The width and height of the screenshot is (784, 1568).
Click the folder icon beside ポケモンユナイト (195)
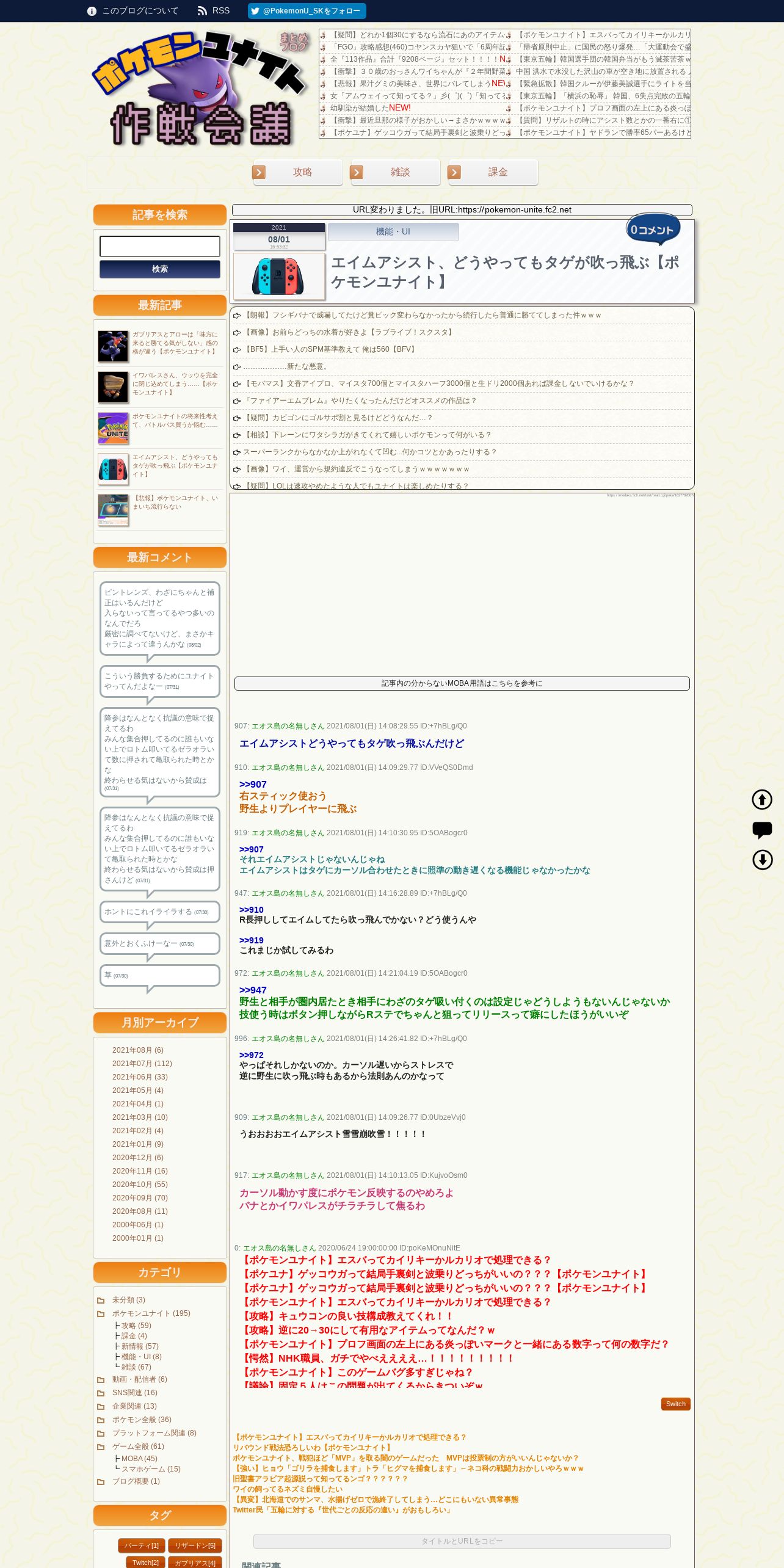coord(101,1313)
